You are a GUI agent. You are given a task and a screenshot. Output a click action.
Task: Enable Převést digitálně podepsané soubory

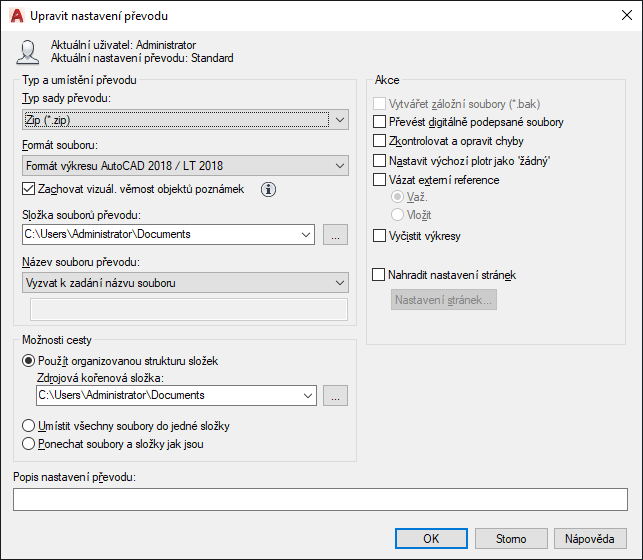click(x=379, y=122)
